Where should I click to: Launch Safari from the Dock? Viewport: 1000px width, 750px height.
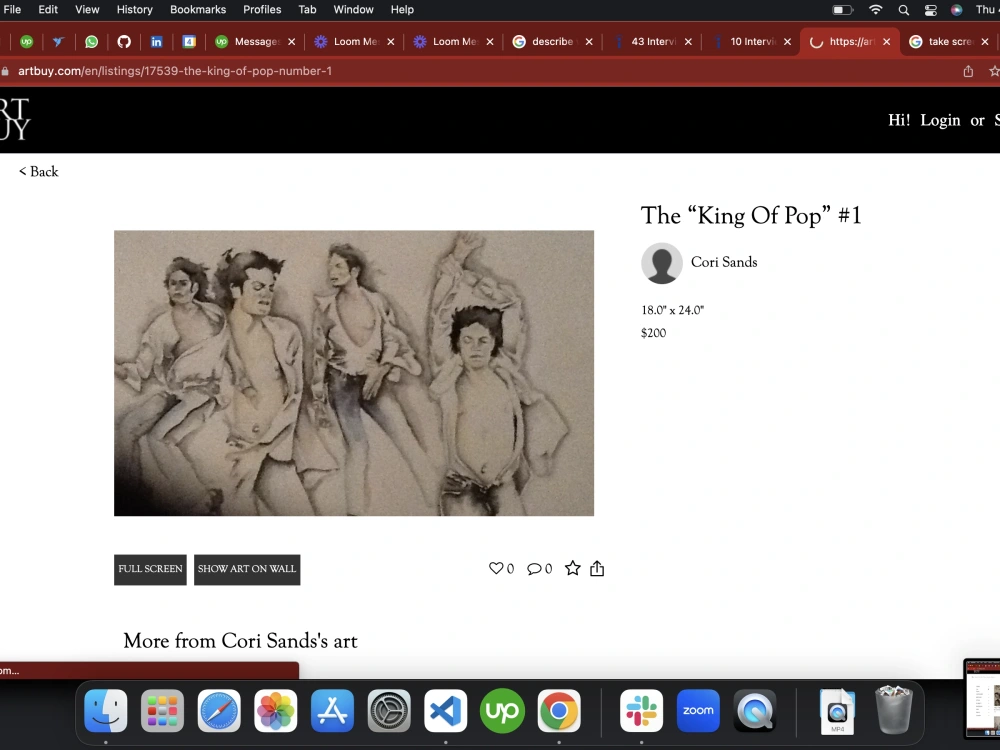[x=219, y=710]
